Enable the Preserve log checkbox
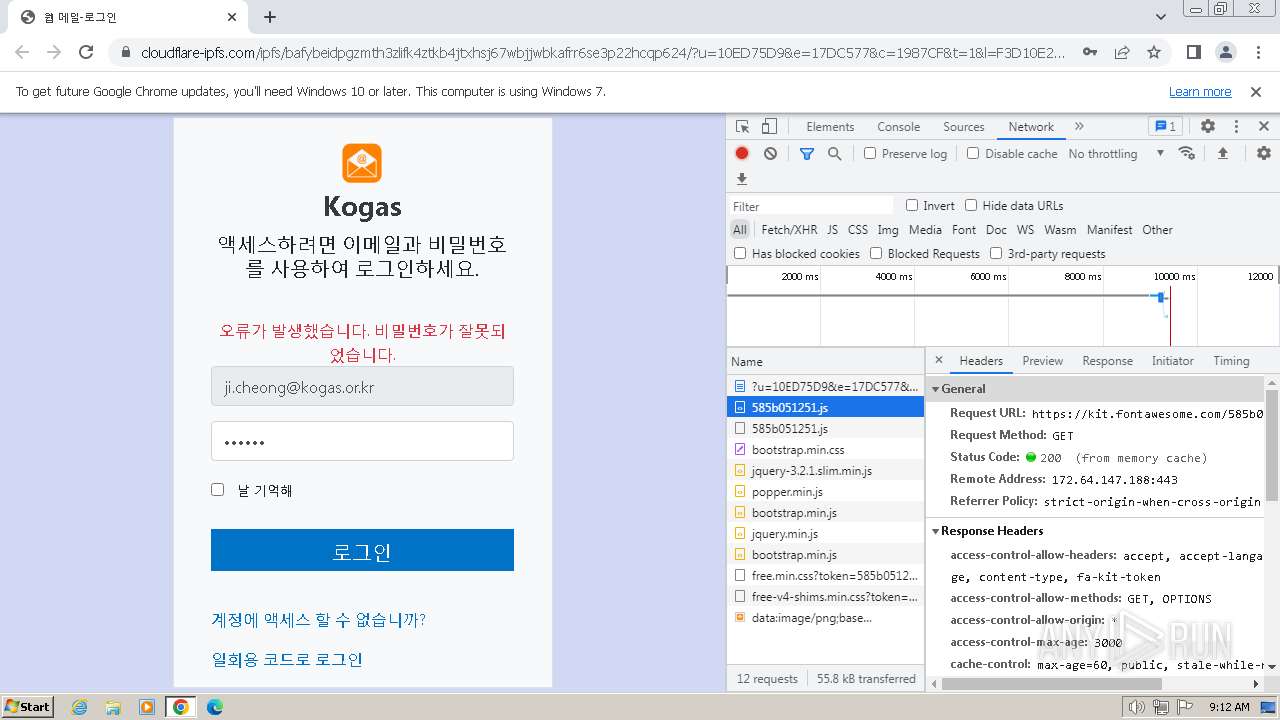 (870, 153)
